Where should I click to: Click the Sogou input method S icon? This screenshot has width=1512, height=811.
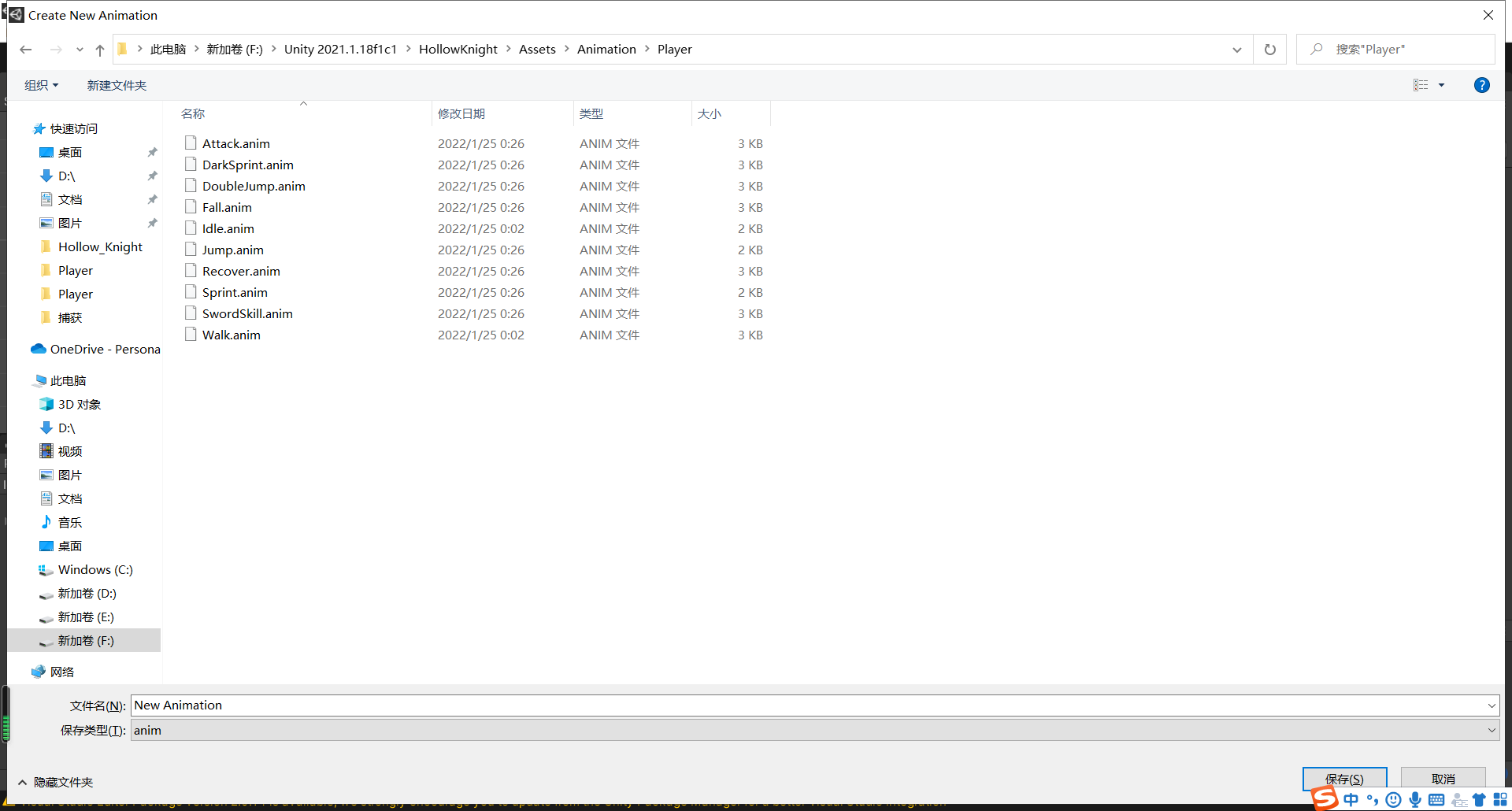click(1325, 798)
